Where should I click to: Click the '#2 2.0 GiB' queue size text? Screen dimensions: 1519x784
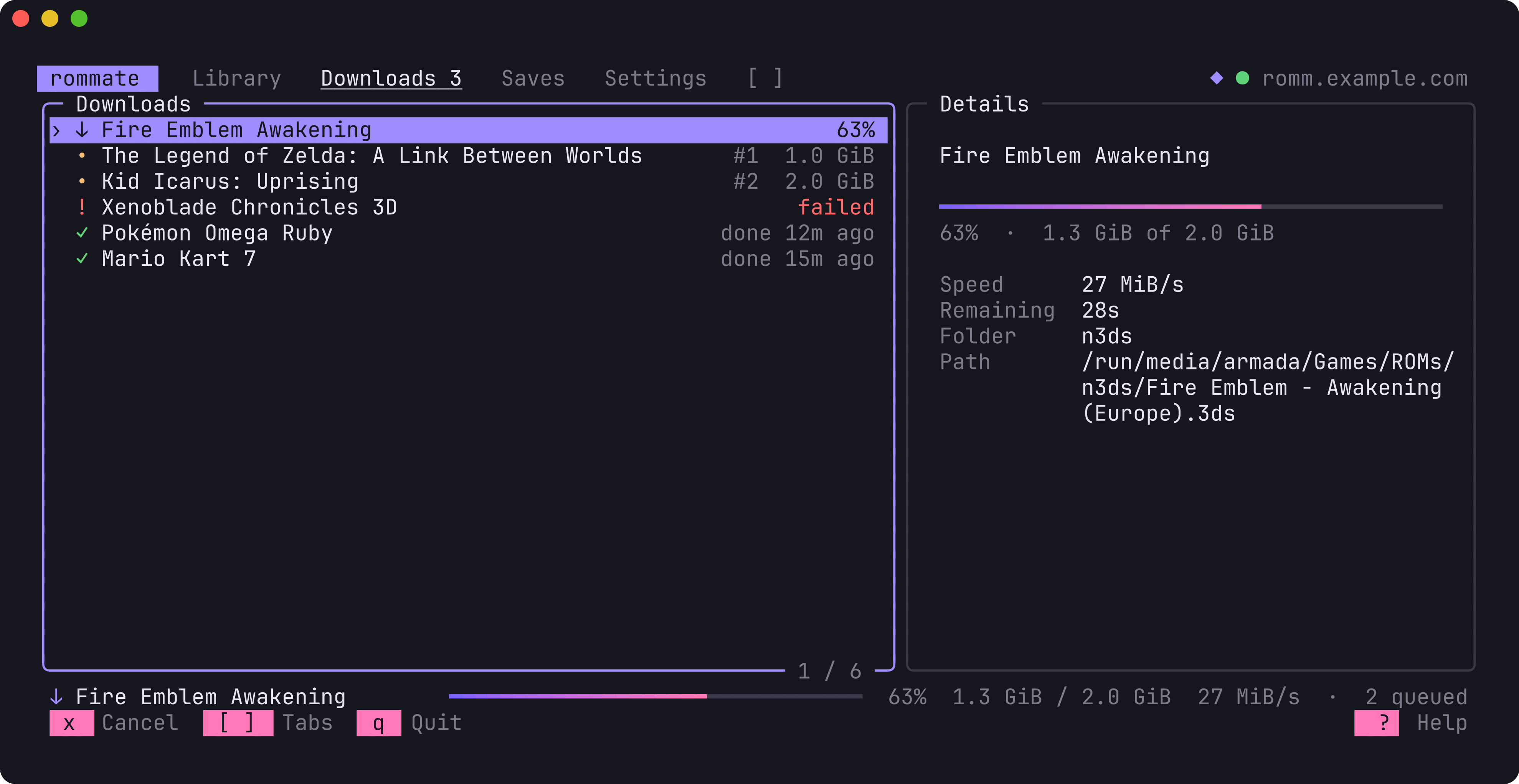[x=804, y=181]
